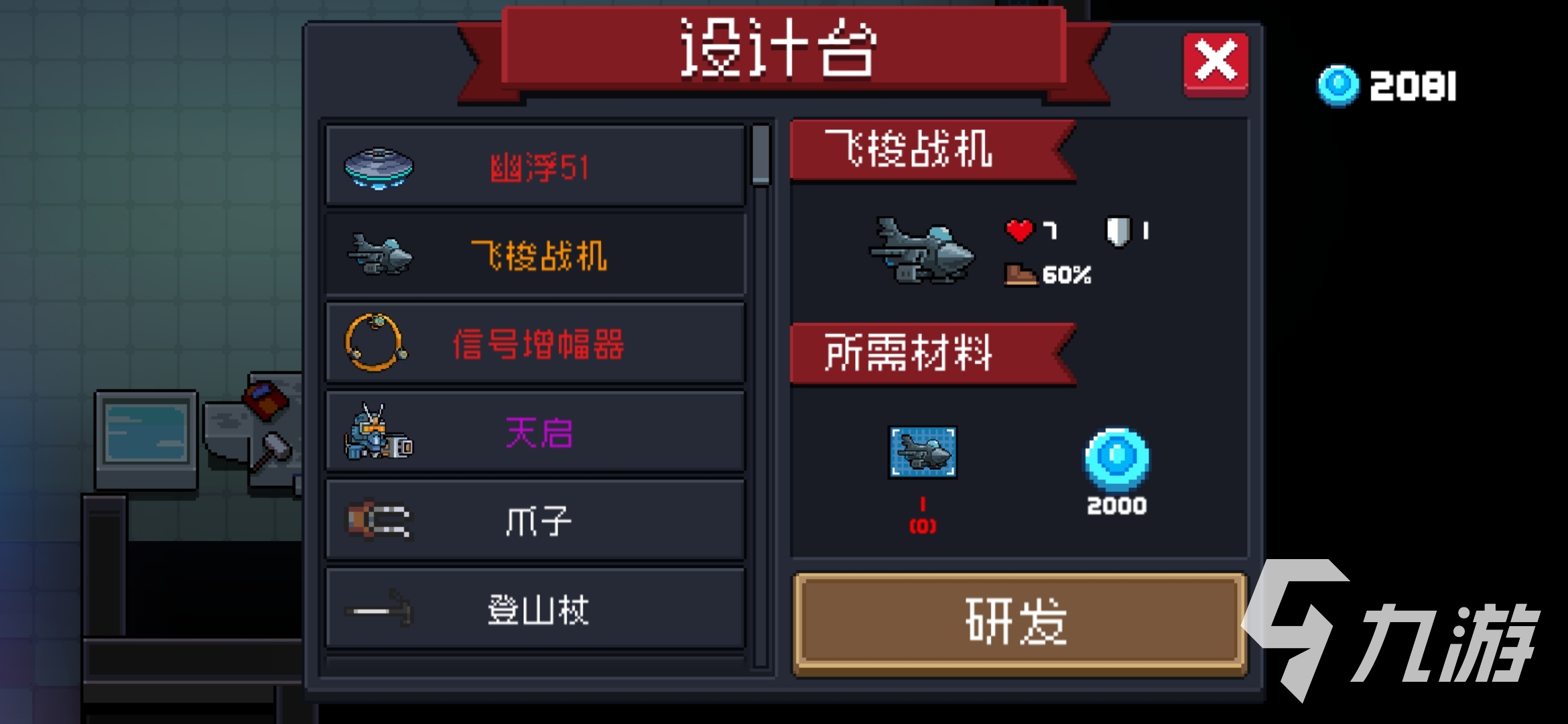1568x724 pixels.
Task: Select the 天启 list entry
Action: click(535, 432)
